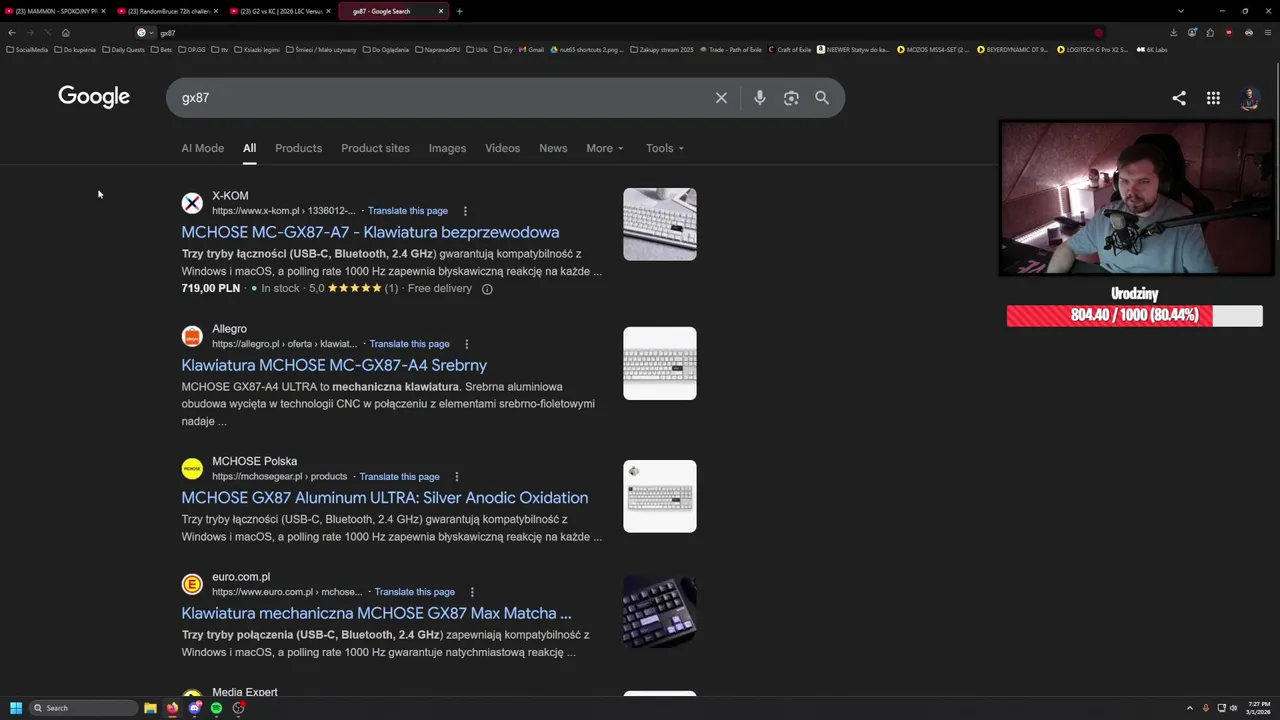Click the MCHOSE Polska site favicon
The height and width of the screenshot is (720, 1280).
pyautogui.click(x=192, y=469)
